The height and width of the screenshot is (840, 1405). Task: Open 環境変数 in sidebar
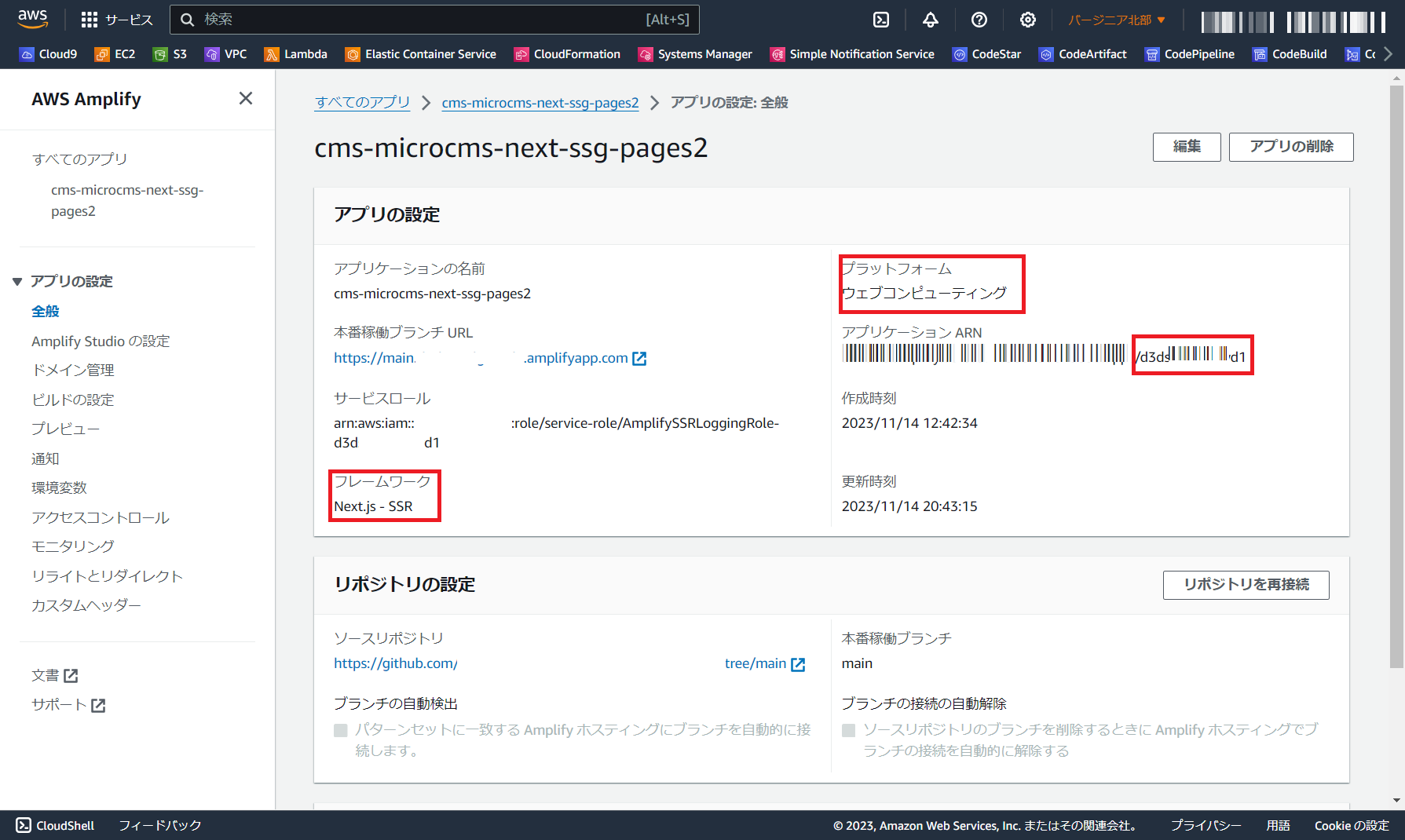point(59,488)
